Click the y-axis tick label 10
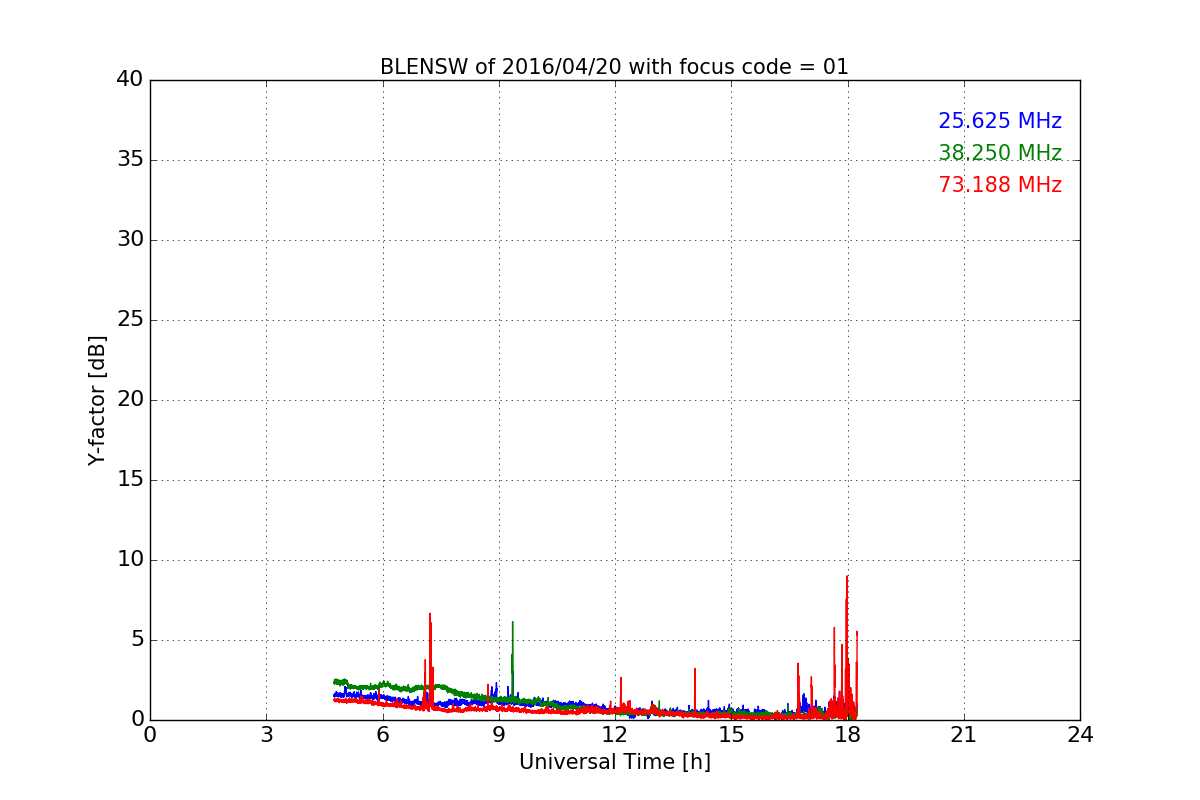The height and width of the screenshot is (800, 1200). tap(130, 560)
